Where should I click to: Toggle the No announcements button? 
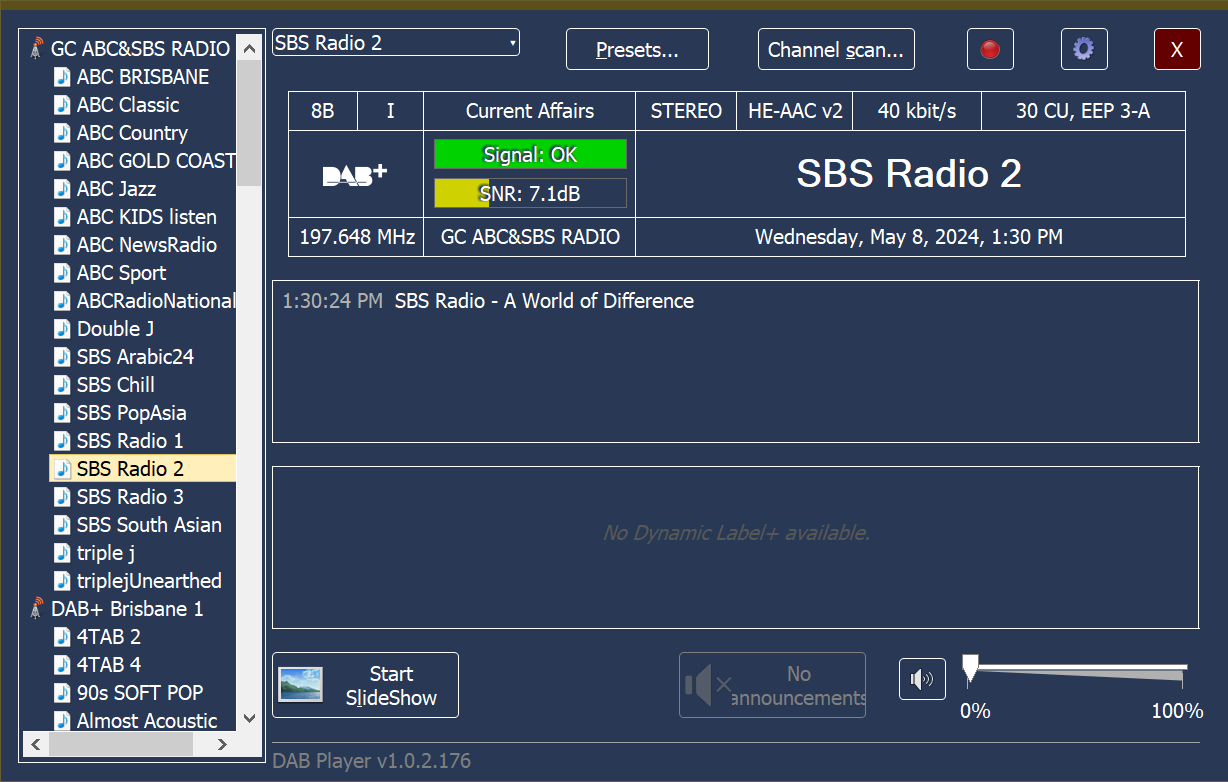tap(772, 685)
